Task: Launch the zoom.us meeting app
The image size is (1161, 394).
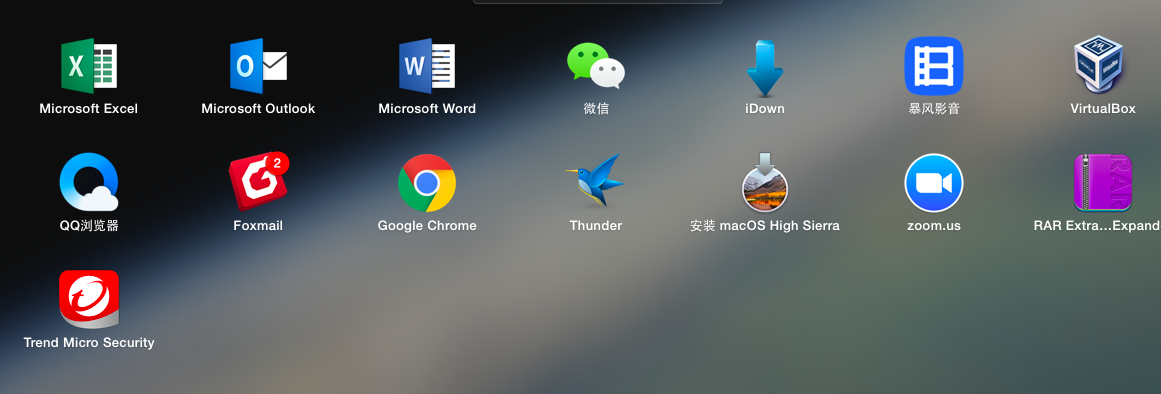Action: (934, 183)
